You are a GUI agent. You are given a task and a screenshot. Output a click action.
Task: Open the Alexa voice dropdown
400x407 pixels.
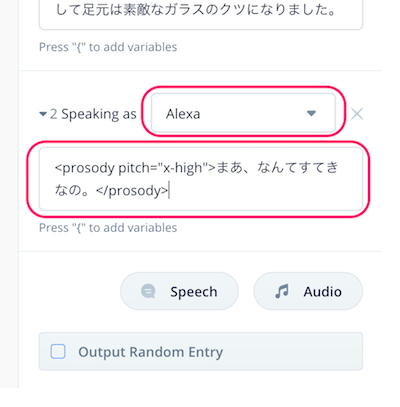[x=243, y=113]
